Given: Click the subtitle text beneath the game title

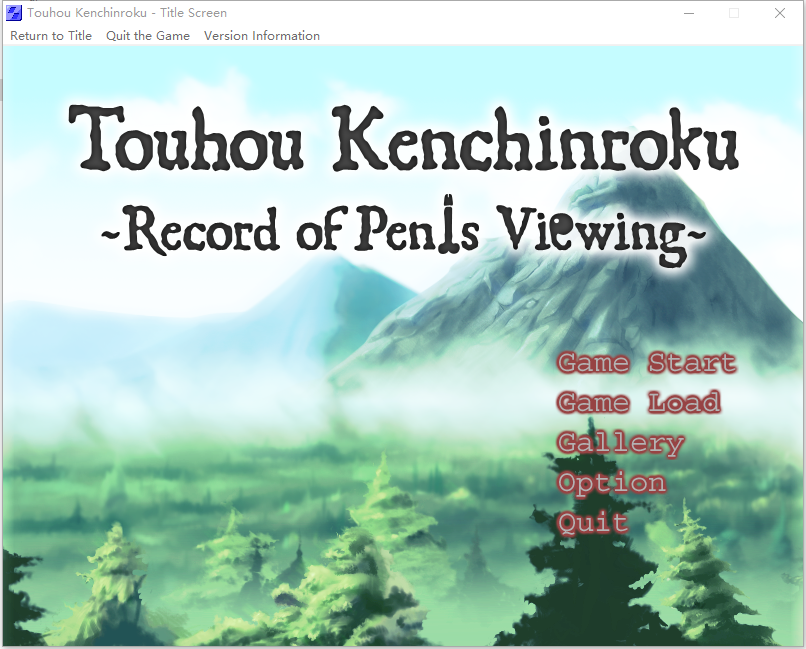Looking at the screenshot, I should tap(403, 230).
